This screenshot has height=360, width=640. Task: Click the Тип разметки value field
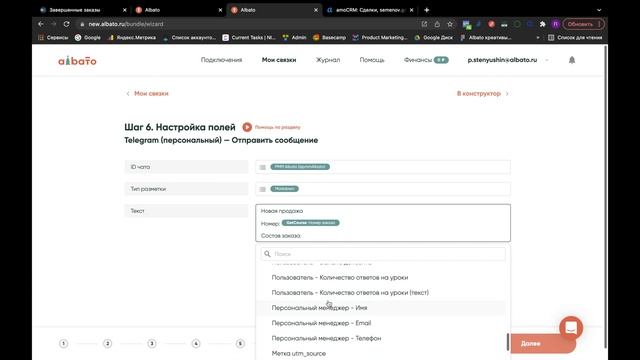pos(383,189)
